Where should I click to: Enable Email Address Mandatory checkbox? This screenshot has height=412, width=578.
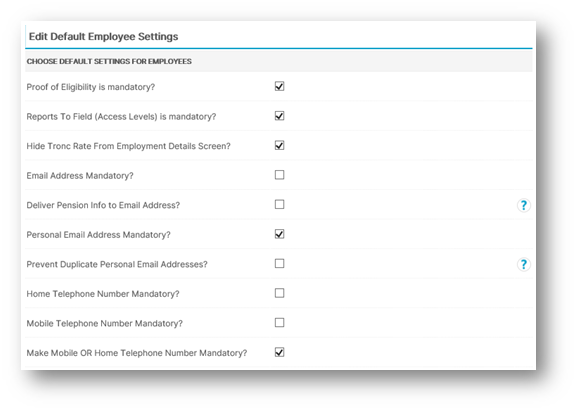pos(279,175)
